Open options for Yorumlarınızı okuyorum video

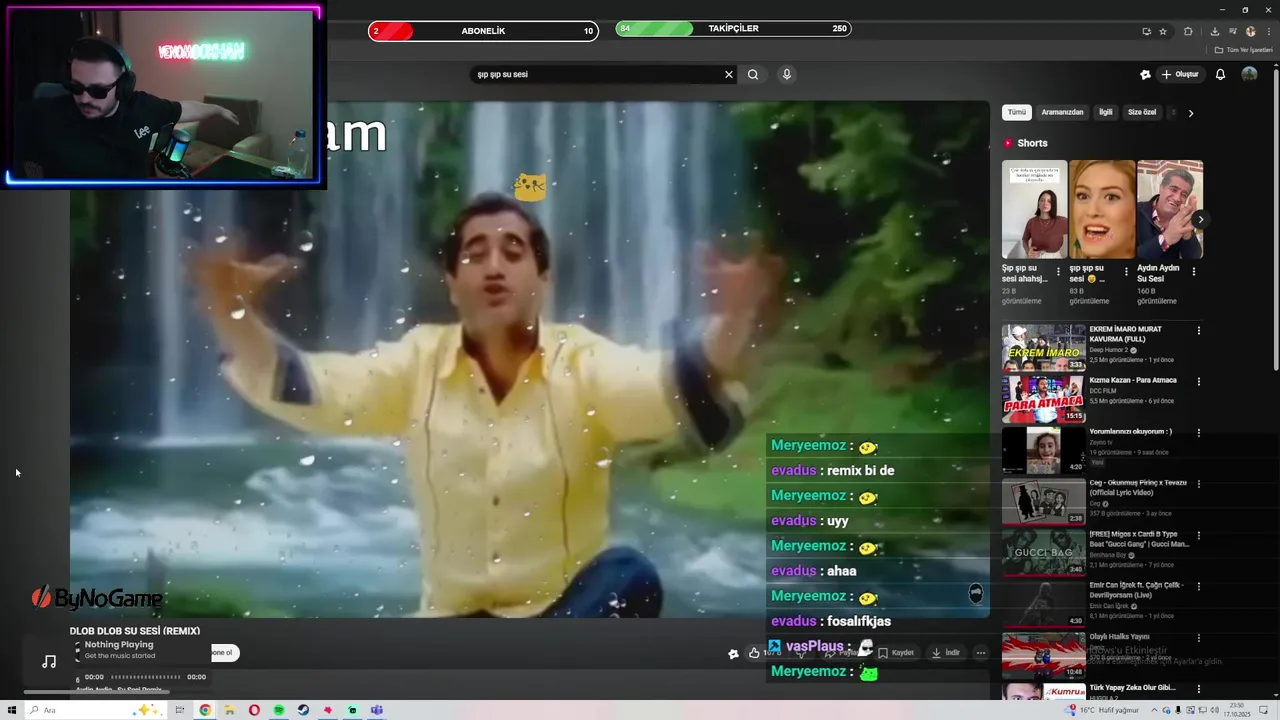(1199, 432)
